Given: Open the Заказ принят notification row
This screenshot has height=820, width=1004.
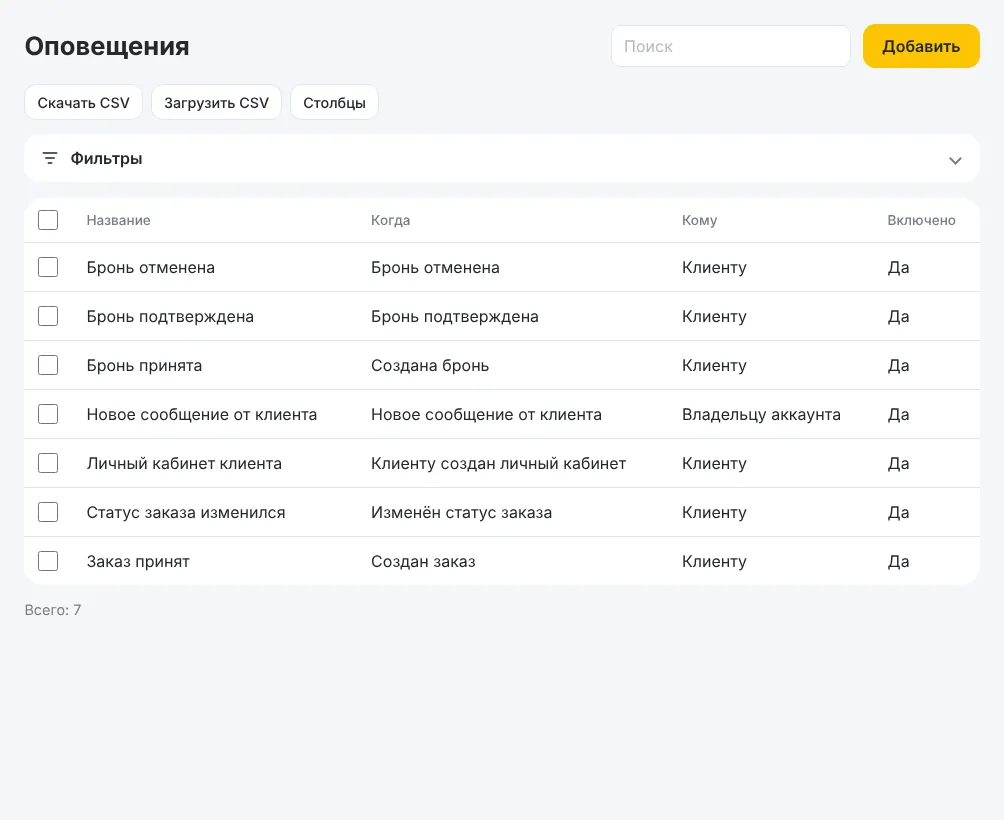Looking at the screenshot, I should (502, 561).
